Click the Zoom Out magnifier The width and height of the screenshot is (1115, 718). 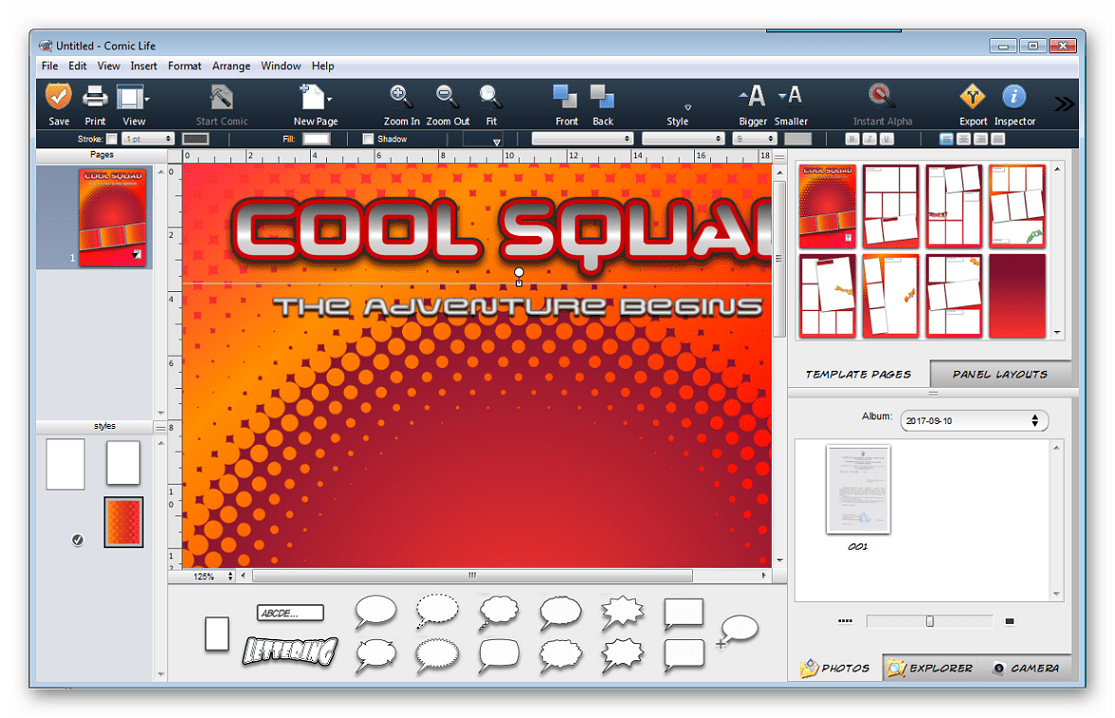point(447,97)
